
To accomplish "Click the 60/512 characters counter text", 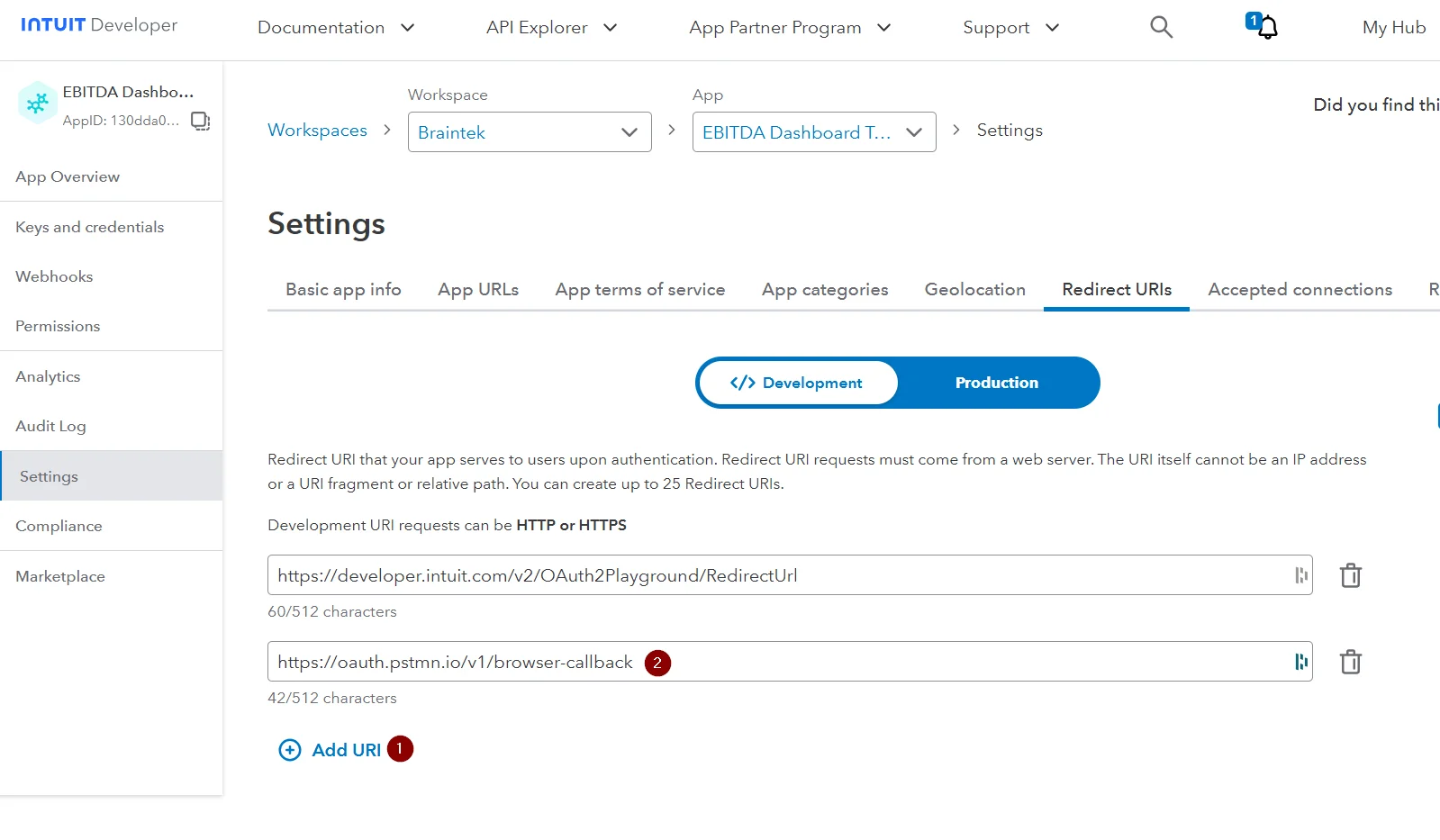I will [332, 611].
